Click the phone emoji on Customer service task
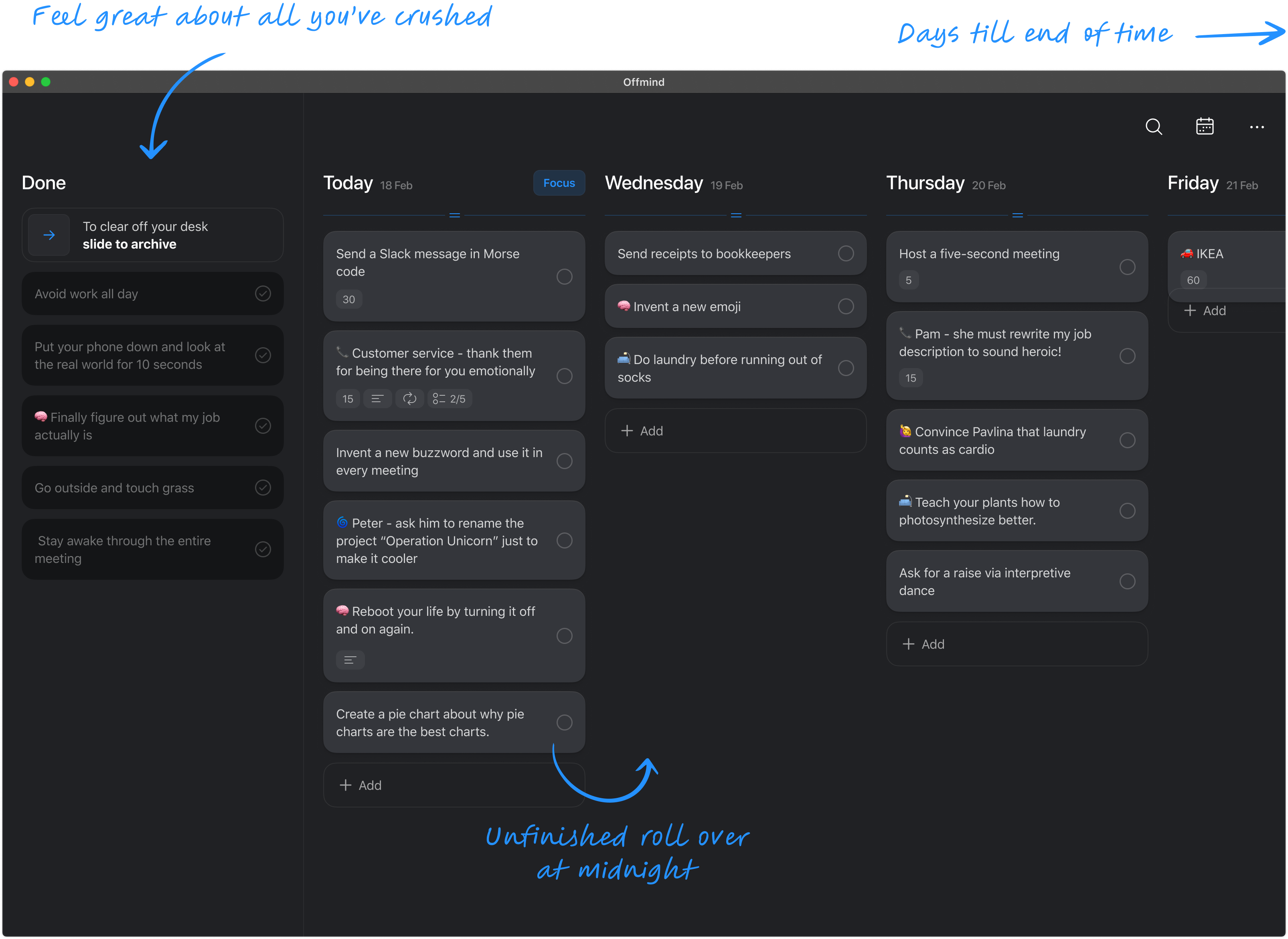The height and width of the screenshot is (939, 1288). coord(342,352)
